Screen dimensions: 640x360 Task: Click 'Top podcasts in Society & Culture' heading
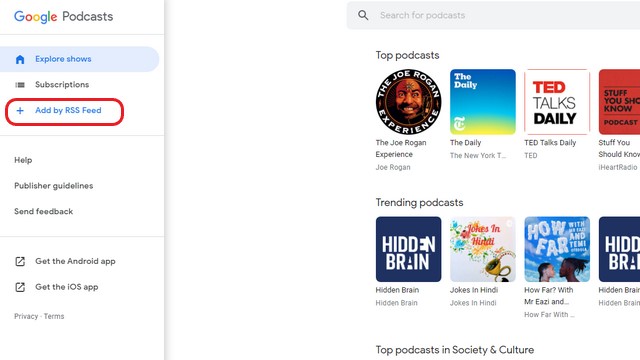455,350
